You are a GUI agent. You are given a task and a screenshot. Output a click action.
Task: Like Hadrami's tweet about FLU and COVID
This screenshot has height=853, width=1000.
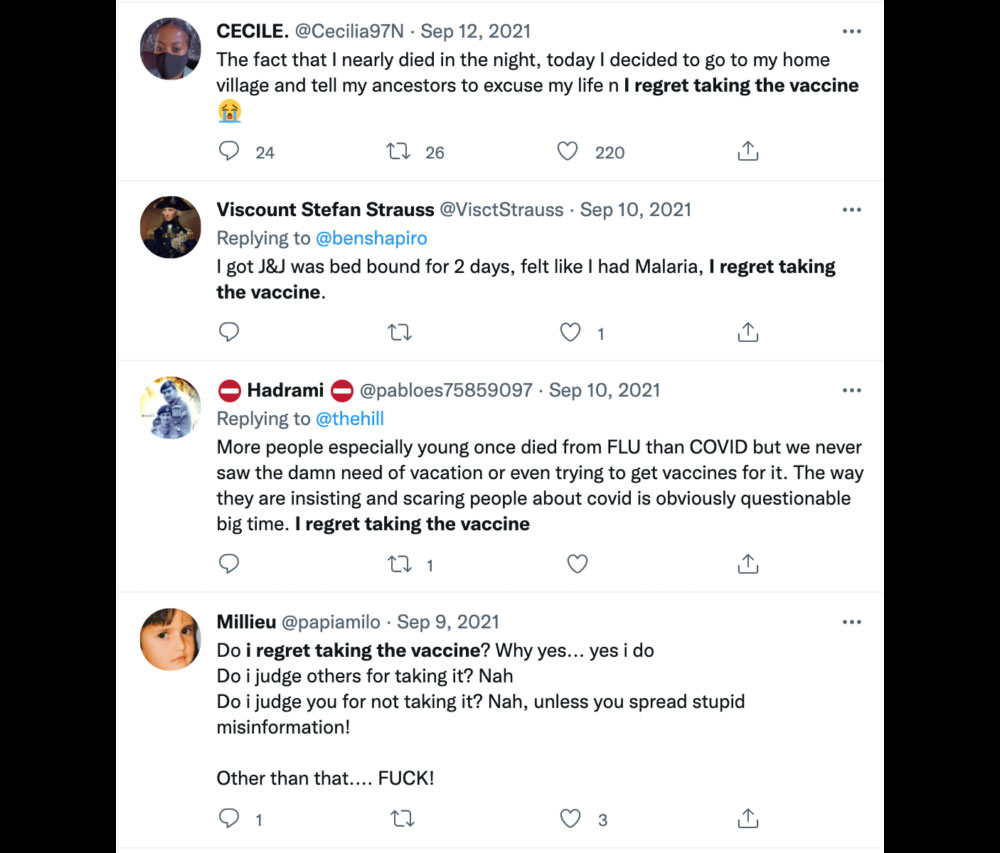577,564
